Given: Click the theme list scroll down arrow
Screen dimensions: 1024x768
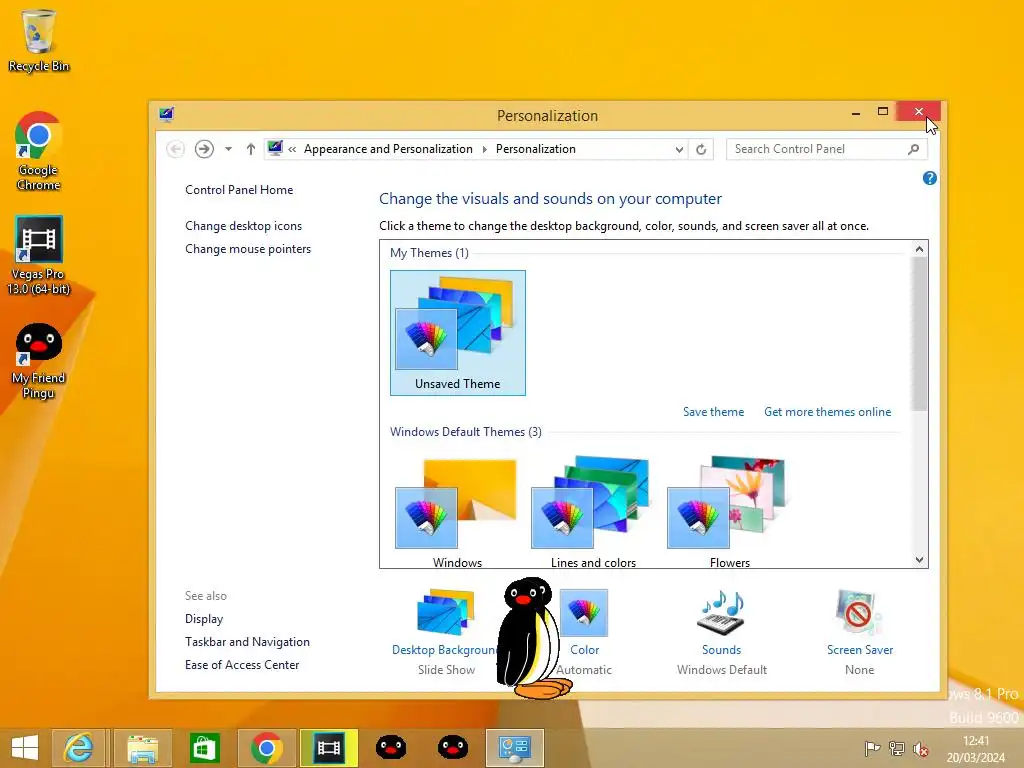Looking at the screenshot, I should click(920, 560).
